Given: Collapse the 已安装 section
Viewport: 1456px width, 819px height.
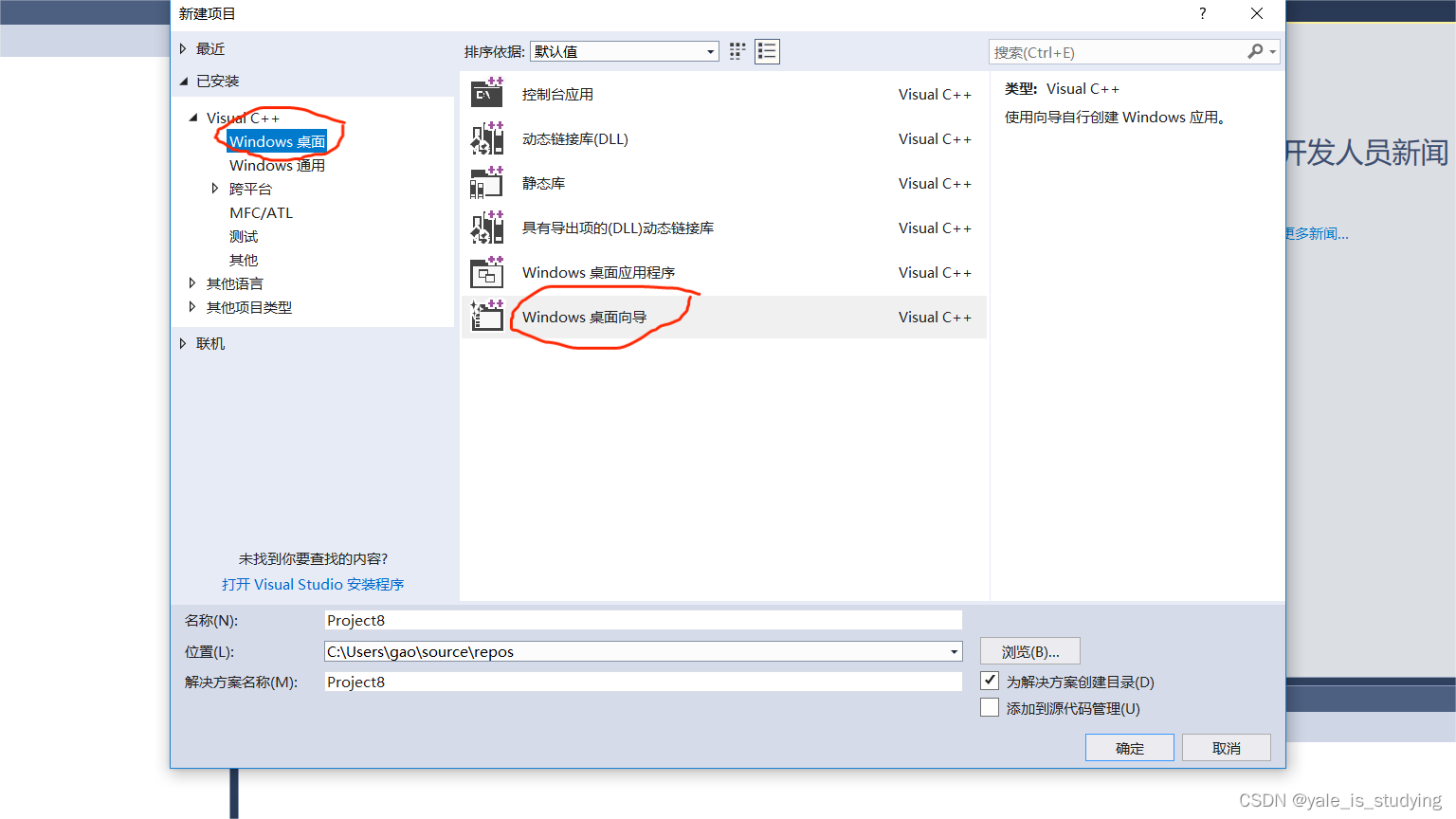Looking at the screenshot, I should pyautogui.click(x=183, y=81).
